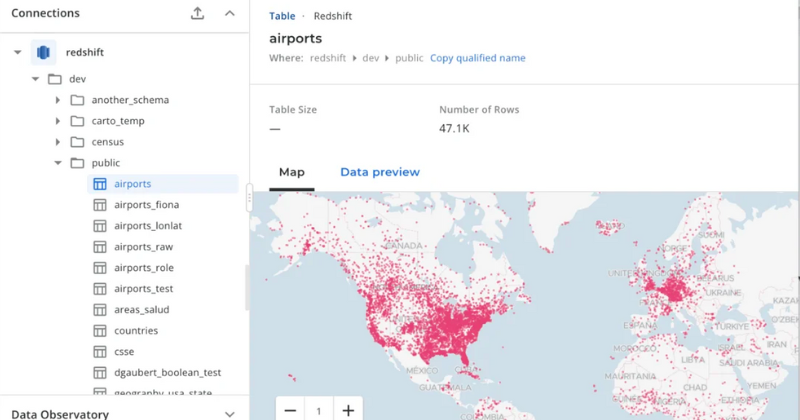Open the countries table
The image size is (800, 420).
(136, 331)
